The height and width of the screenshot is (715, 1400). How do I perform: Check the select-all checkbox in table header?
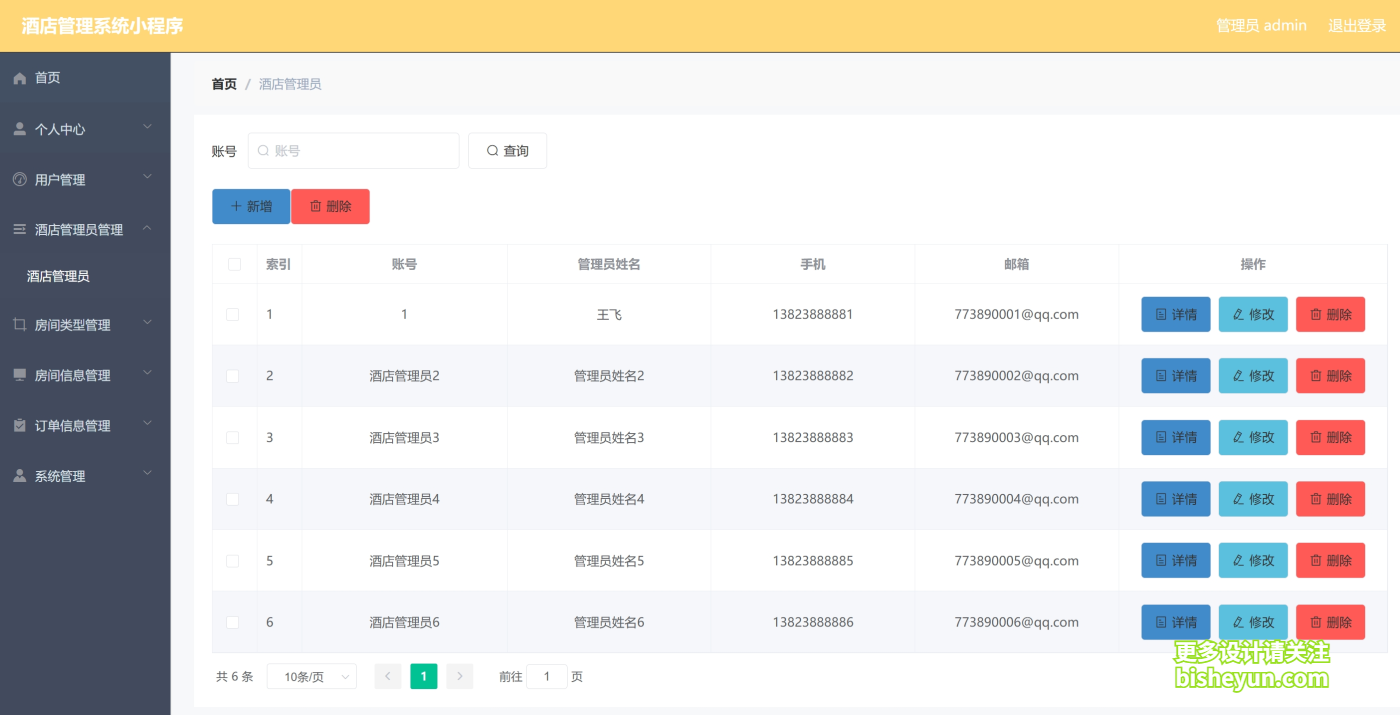[233, 263]
